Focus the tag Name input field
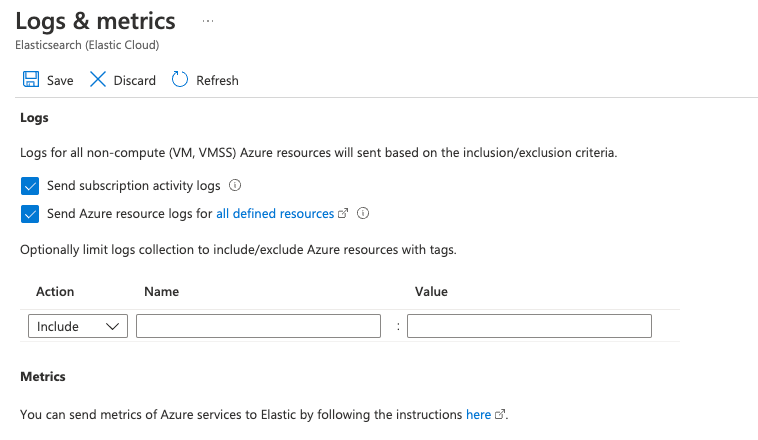 (258, 326)
